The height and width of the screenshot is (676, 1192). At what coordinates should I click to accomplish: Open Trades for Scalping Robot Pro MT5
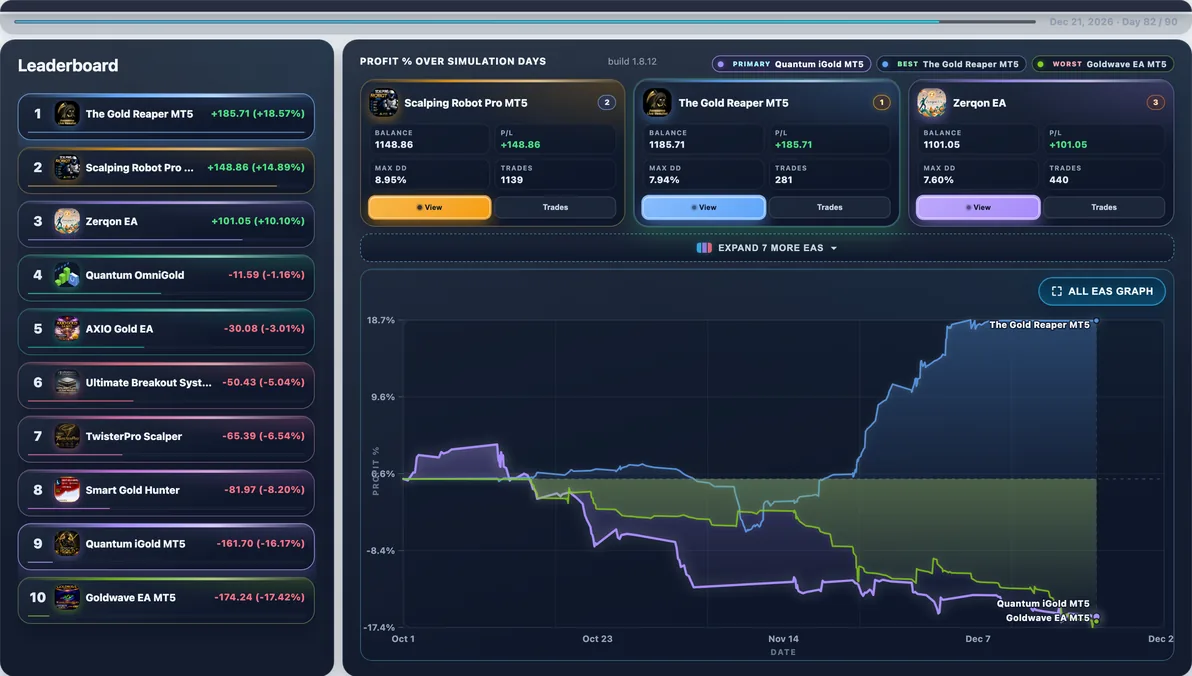click(555, 208)
